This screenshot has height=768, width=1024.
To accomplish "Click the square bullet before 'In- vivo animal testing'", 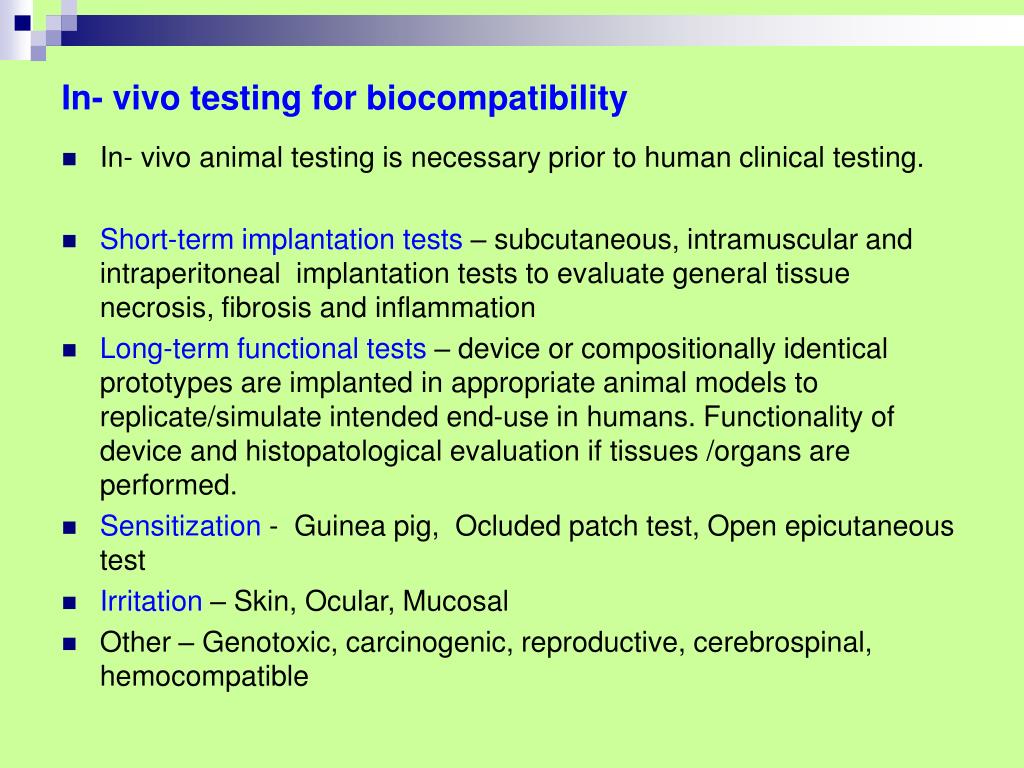I will click(70, 159).
